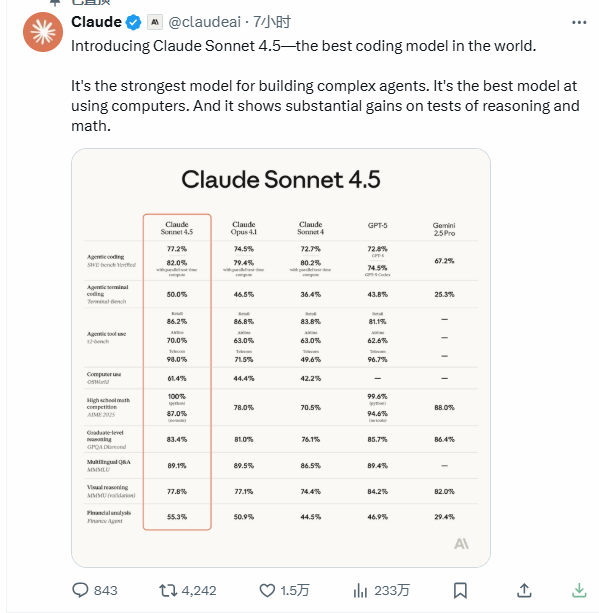Open the Claude profile avatar
Viewport: 599px width, 613px height.
click(x=43, y=32)
